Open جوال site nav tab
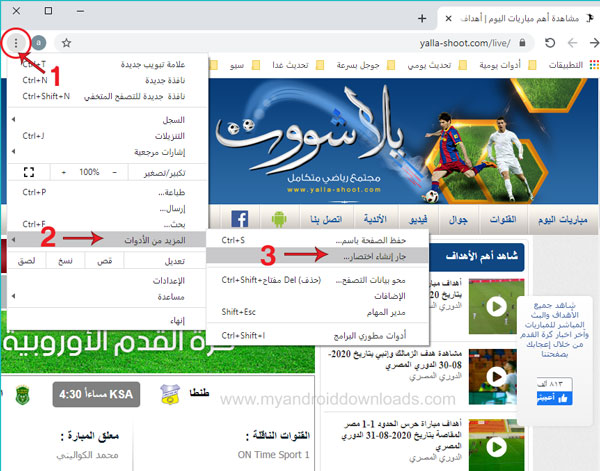600x471 pixels. (x=458, y=220)
